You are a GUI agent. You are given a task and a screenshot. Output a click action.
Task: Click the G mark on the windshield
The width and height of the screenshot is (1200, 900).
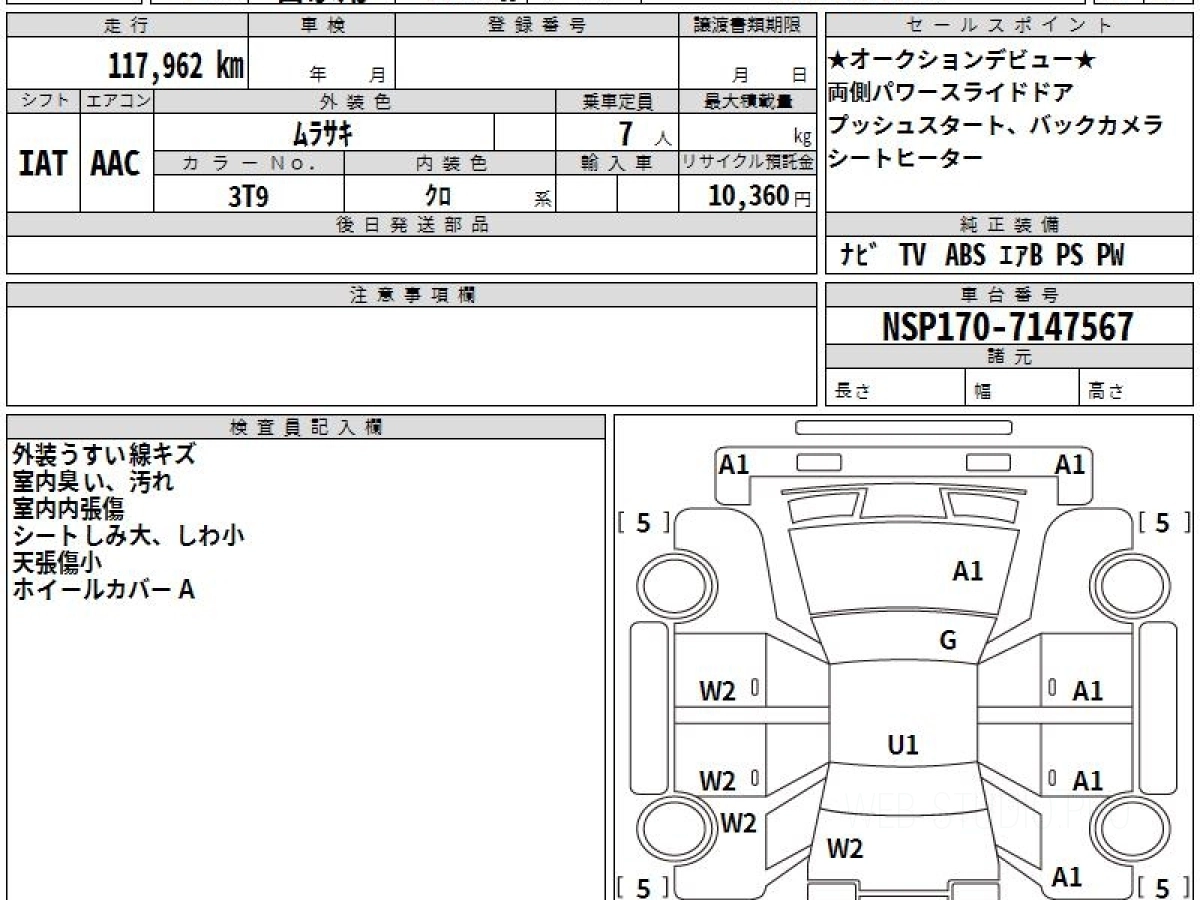click(x=948, y=641)
